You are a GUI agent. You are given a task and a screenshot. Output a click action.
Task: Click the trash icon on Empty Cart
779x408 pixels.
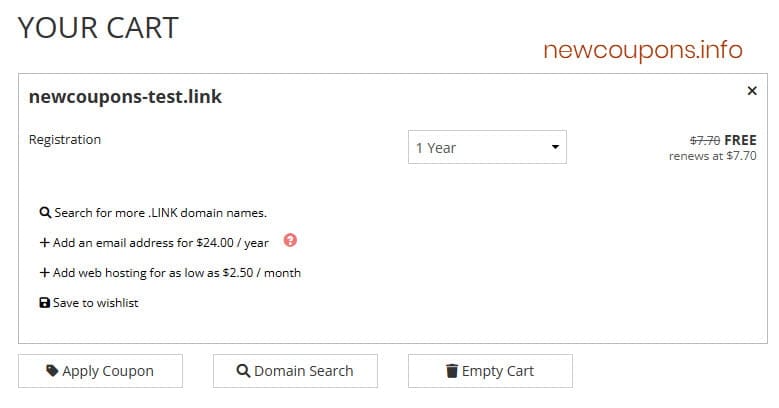point(451,371)
